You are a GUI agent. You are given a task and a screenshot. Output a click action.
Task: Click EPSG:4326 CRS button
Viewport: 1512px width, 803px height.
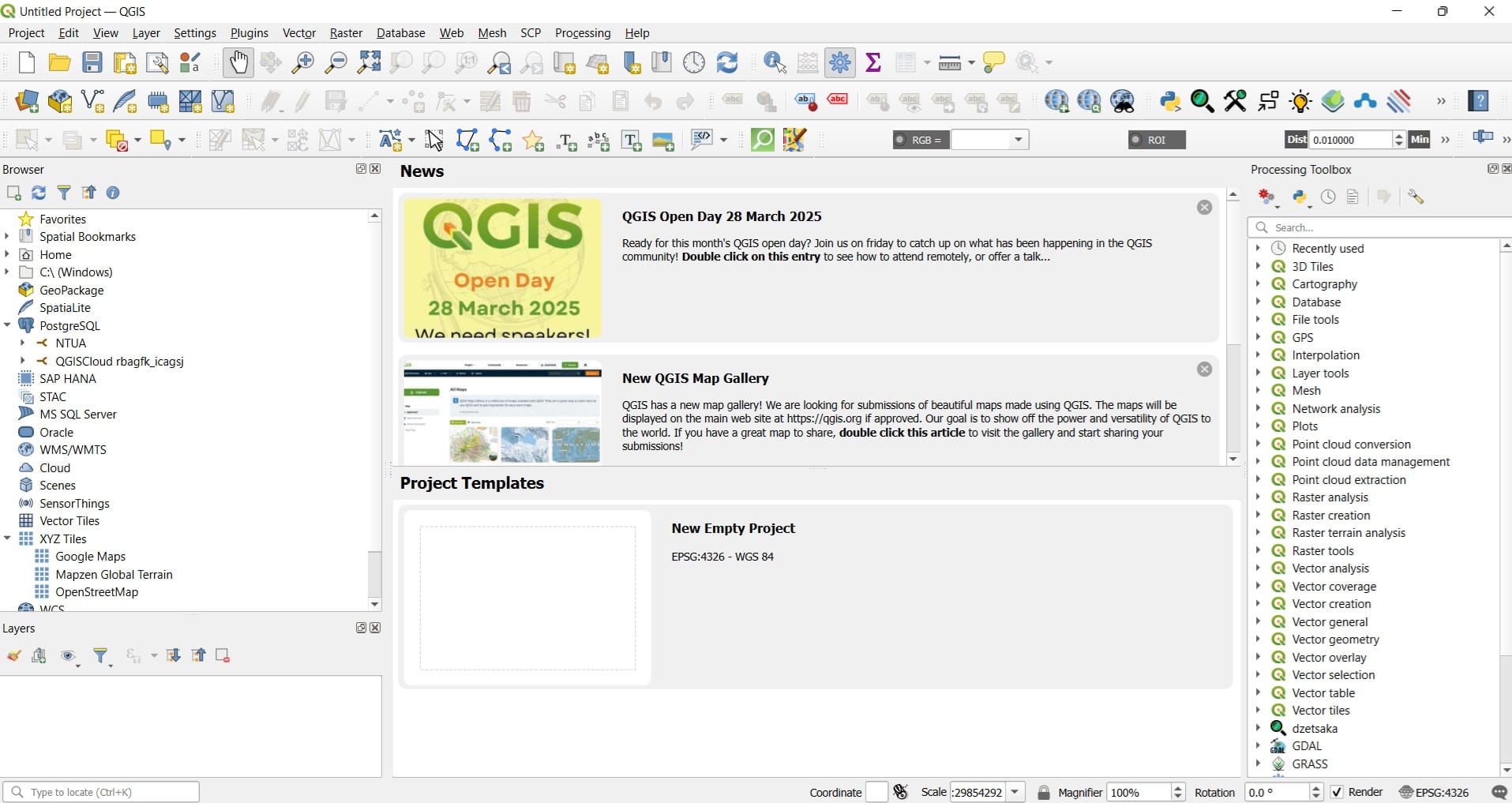[x=1434, y=793]
